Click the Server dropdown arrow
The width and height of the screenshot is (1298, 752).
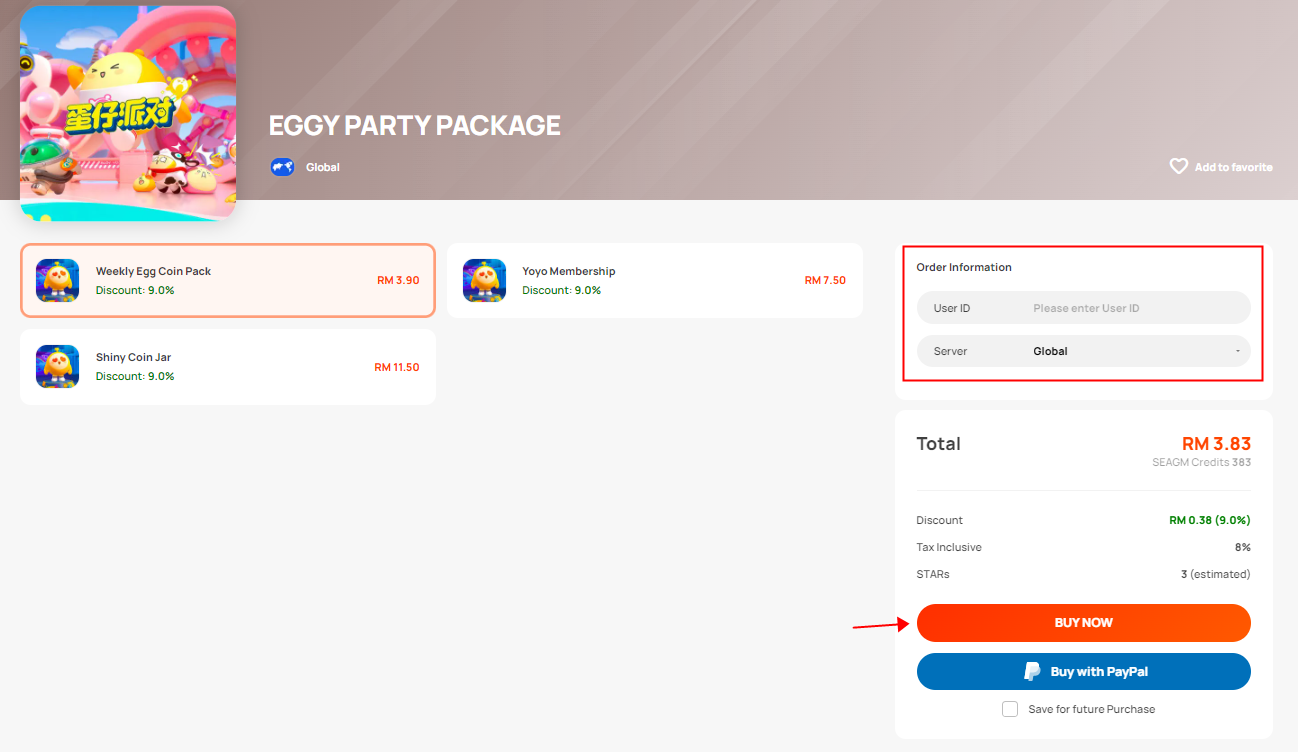[x=1238, y=351]
